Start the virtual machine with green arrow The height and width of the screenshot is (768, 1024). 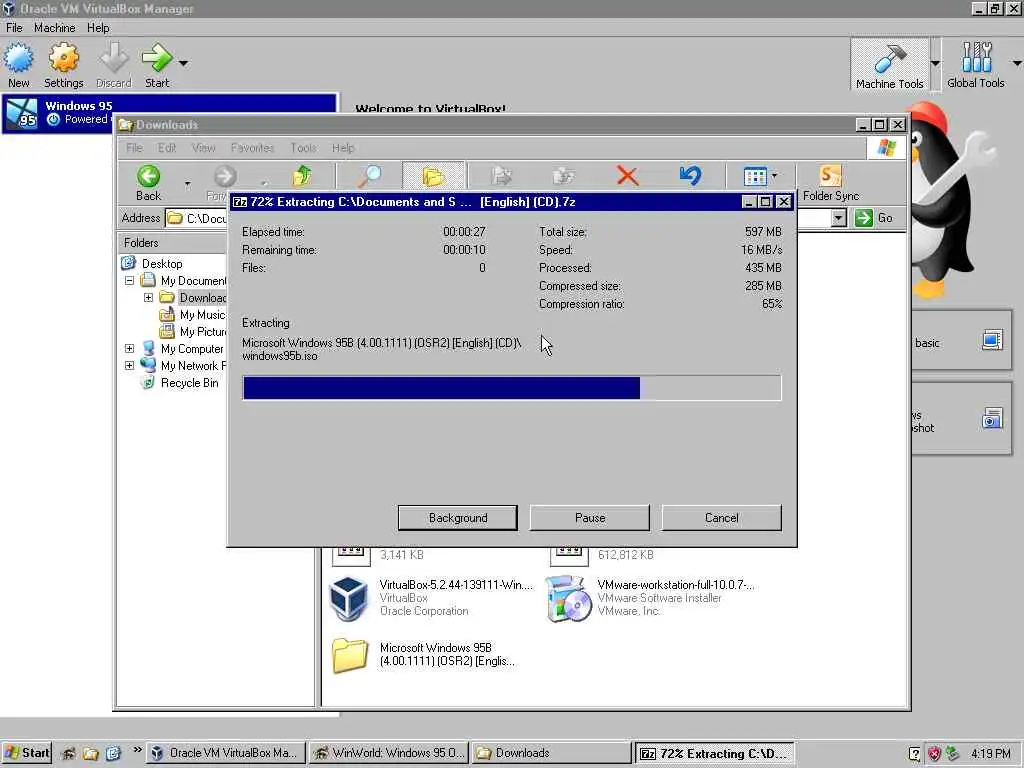[x=157, y=64]
